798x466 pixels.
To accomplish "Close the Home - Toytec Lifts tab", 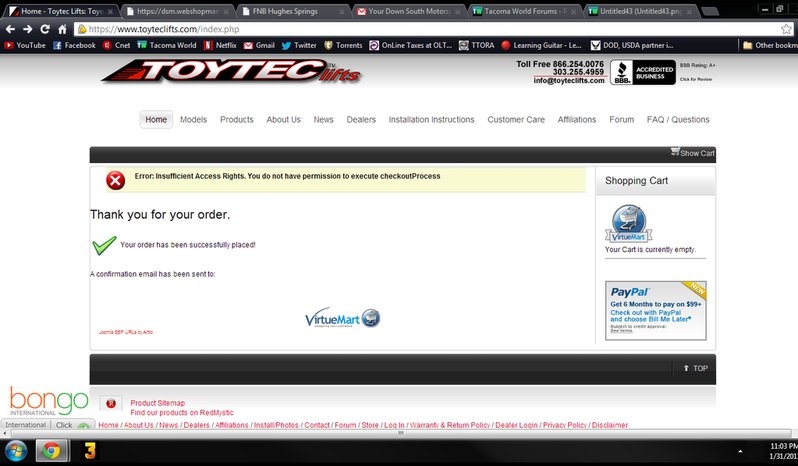I will click(x=110, y=12).
